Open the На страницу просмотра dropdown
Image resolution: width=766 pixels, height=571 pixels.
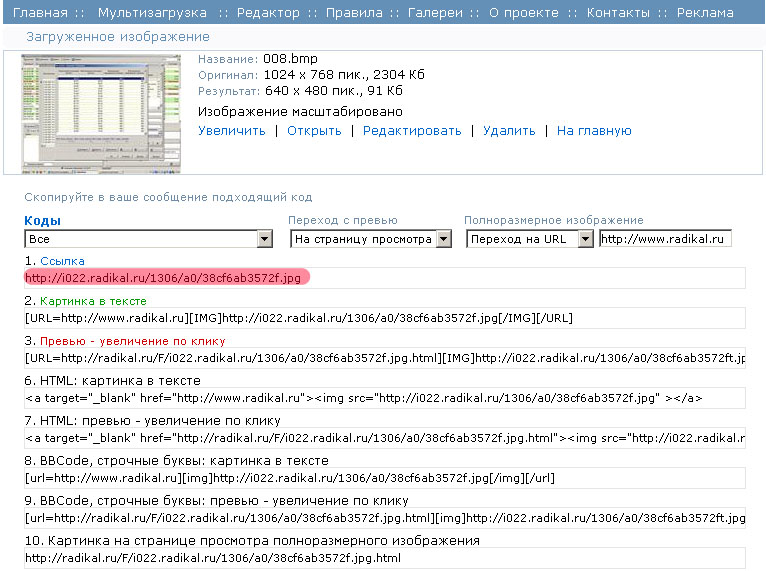375,239
